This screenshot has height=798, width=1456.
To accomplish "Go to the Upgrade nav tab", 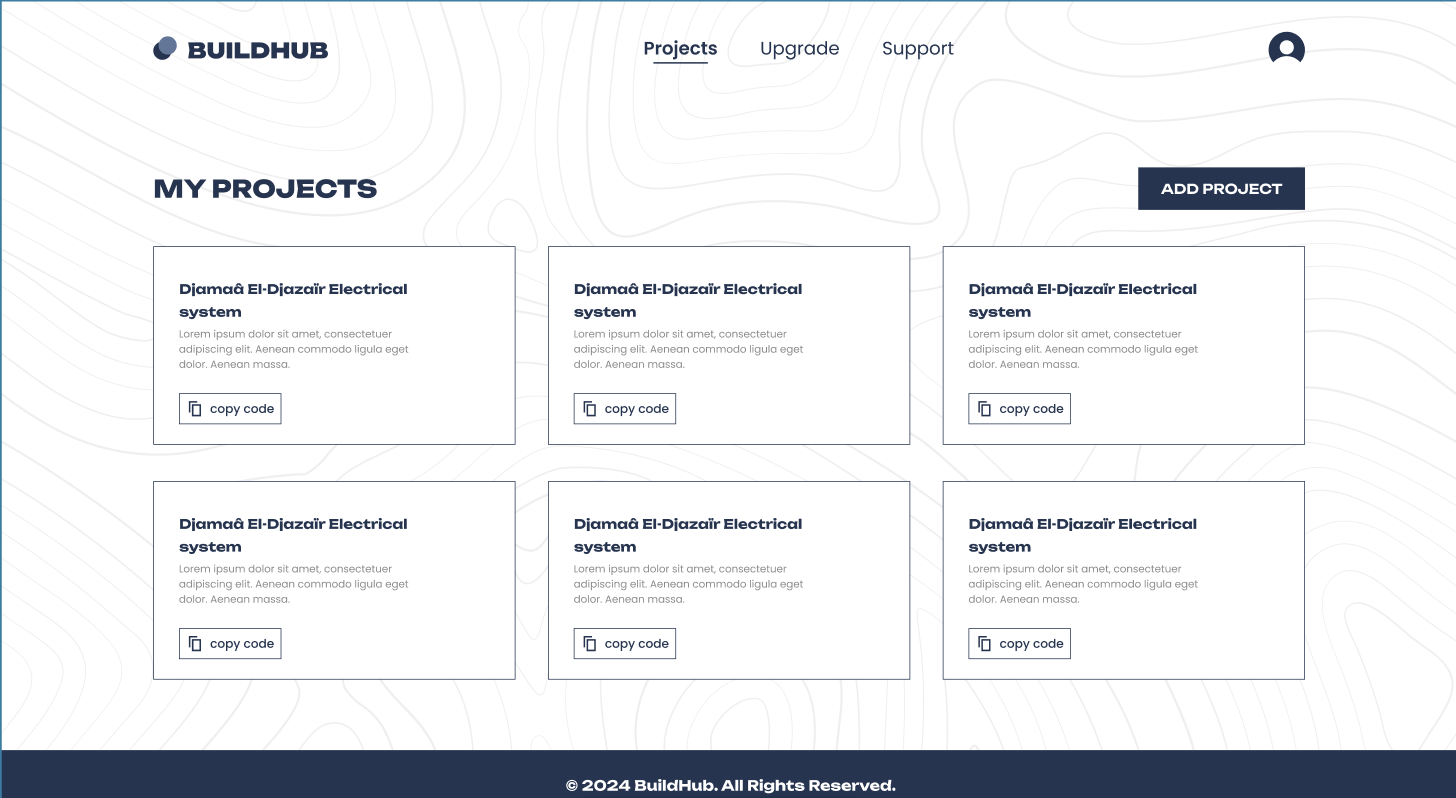I will coord(799,48).
